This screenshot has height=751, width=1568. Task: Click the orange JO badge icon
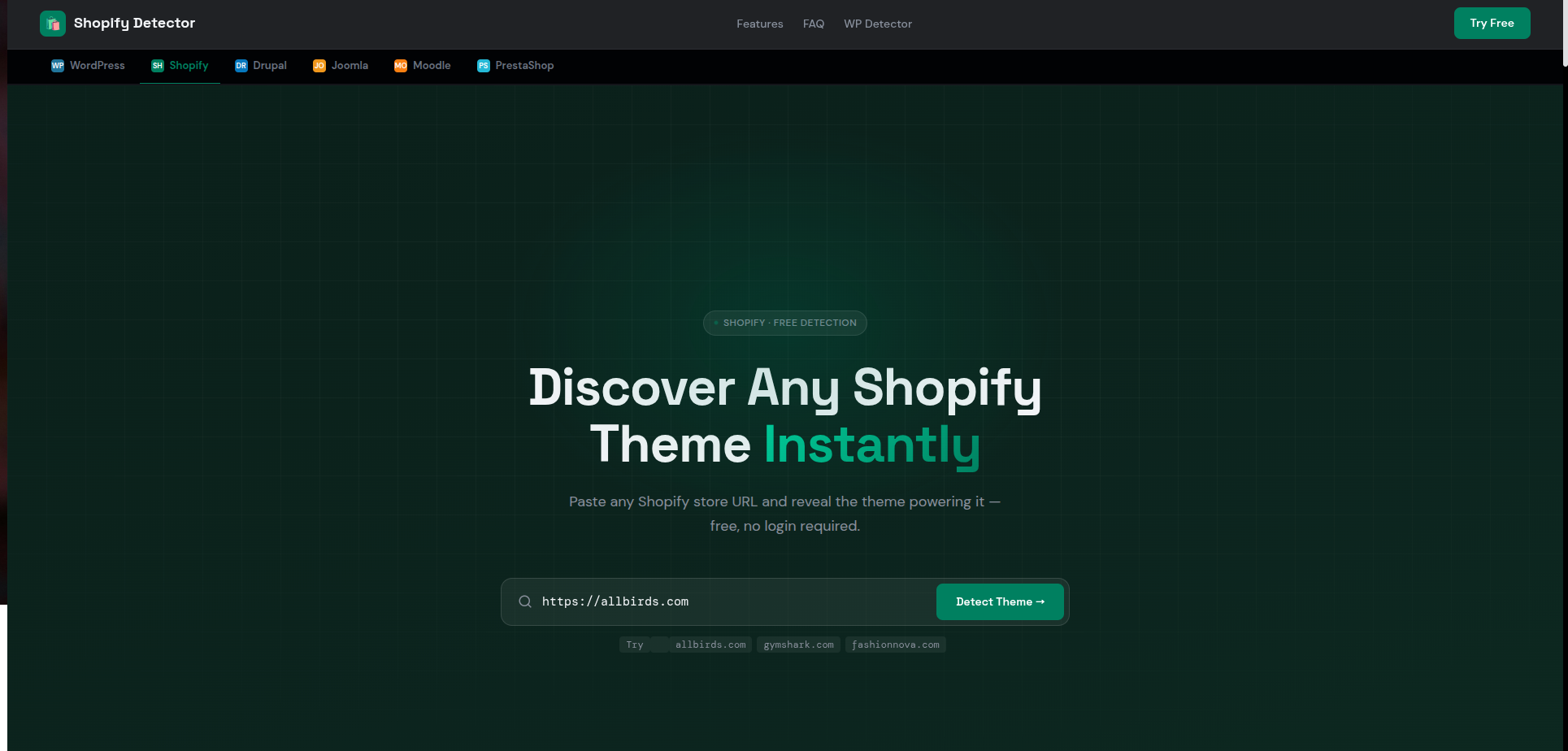point(319,66)
